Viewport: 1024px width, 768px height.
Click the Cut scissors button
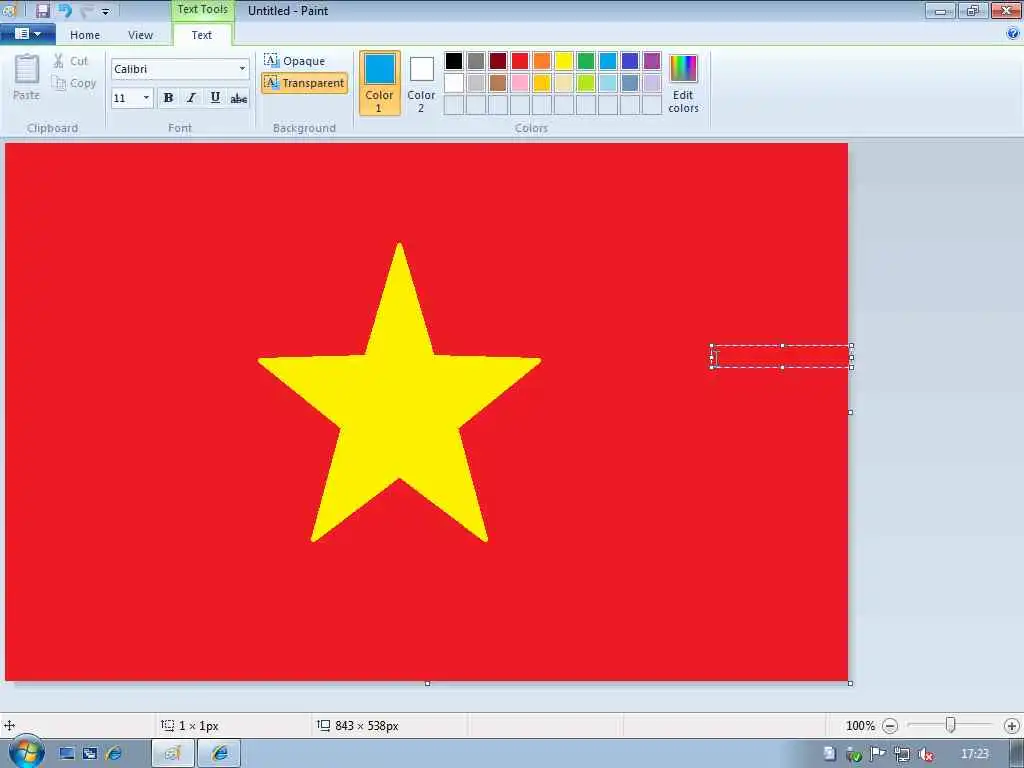(71, 61)
